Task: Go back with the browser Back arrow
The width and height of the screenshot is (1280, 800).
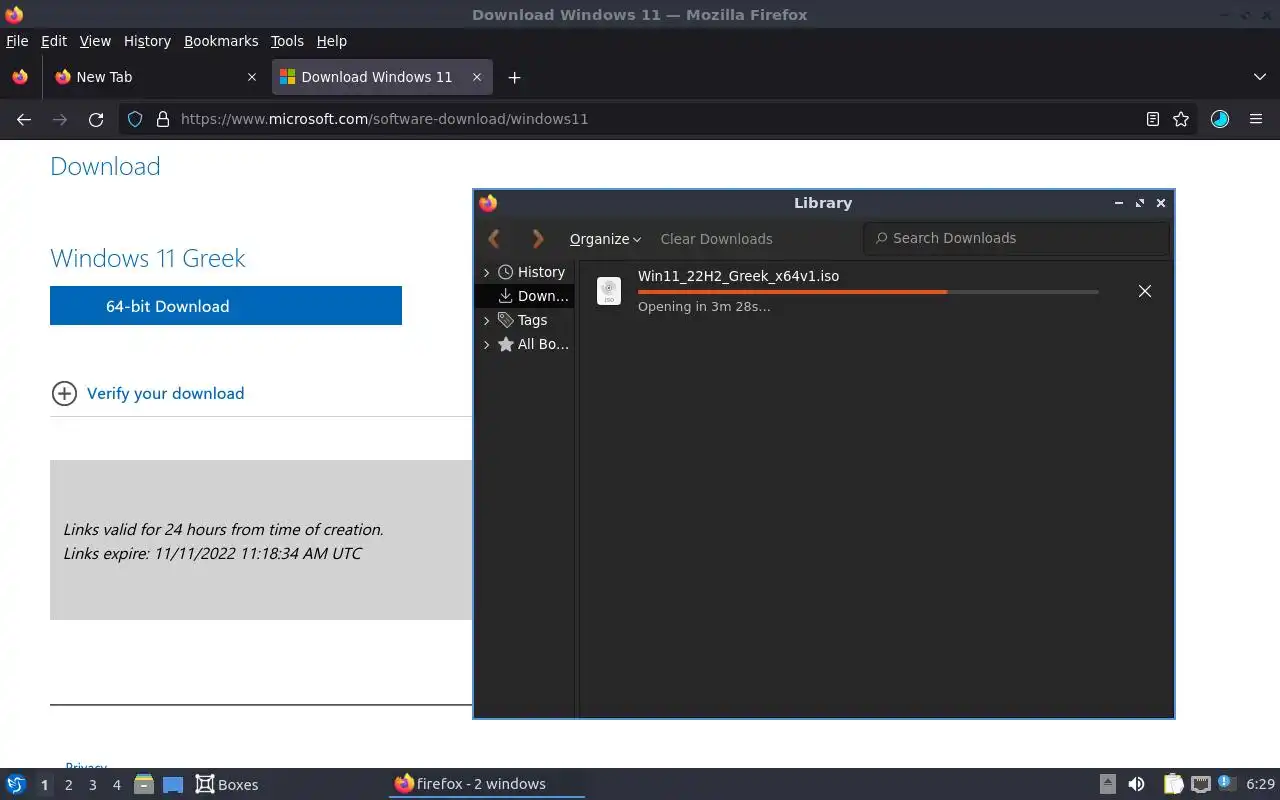Action: [24, 119]
